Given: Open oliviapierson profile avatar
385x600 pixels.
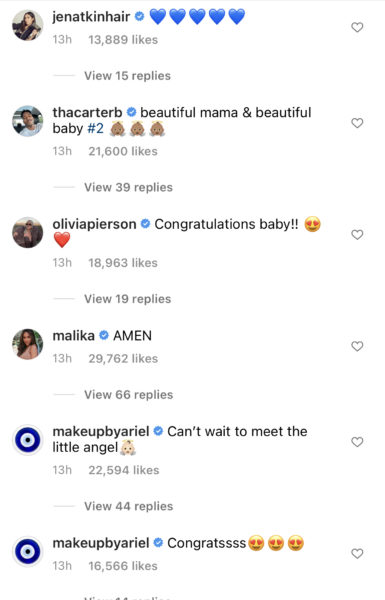Looking at the screenshot, I should click(x=28, y=232).
